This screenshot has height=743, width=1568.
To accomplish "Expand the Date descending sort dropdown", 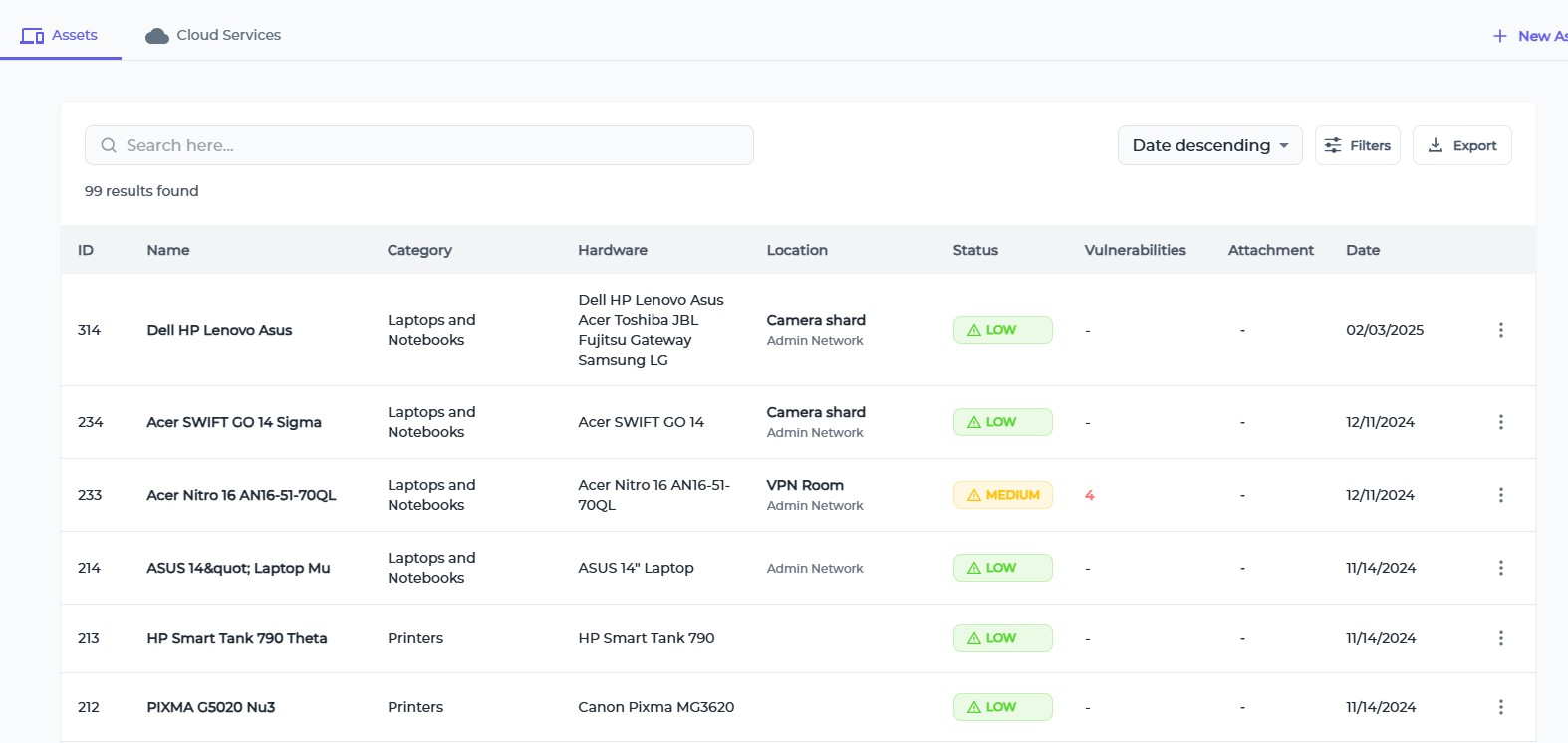I will click(1209, 145).
